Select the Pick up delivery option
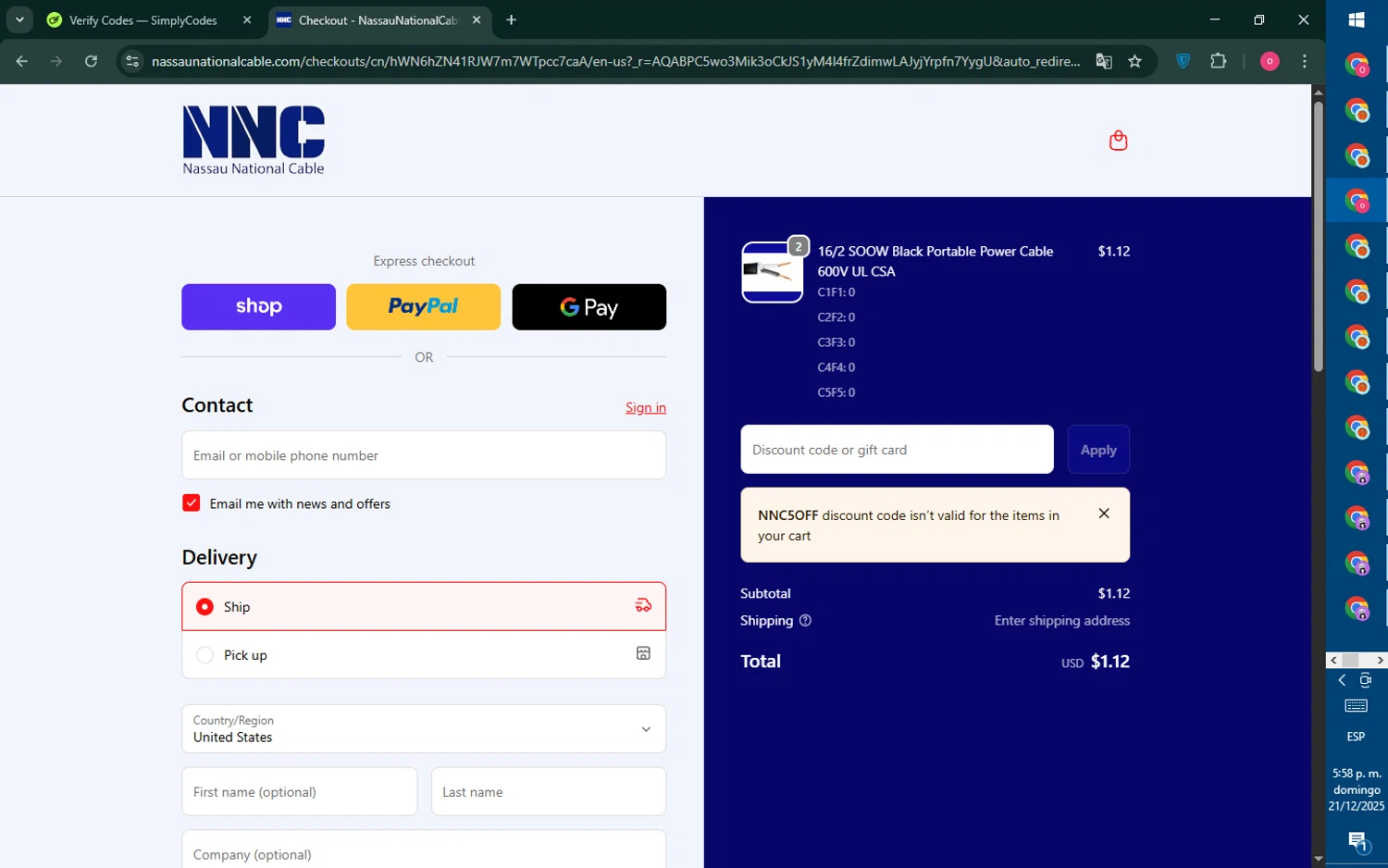The height and width of the screenshot is (868, 1388). (x=424, y=654)
